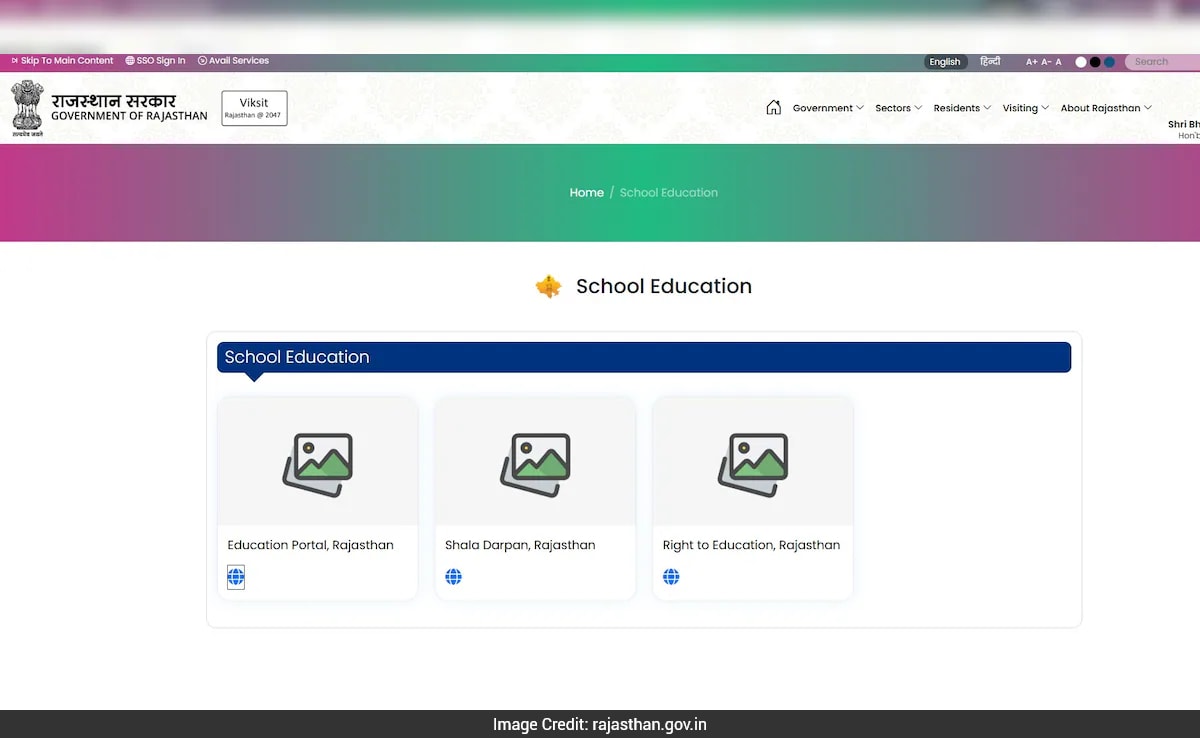The height and width of the screenshot is (738, 1200).
Task: Open the Visiting menu
Action: [1025, 108]
